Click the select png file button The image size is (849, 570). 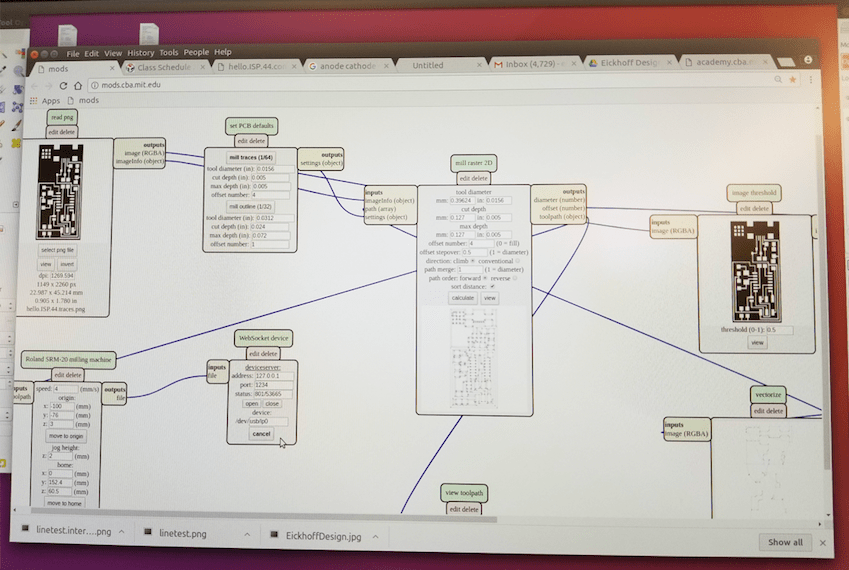[57, 250]
